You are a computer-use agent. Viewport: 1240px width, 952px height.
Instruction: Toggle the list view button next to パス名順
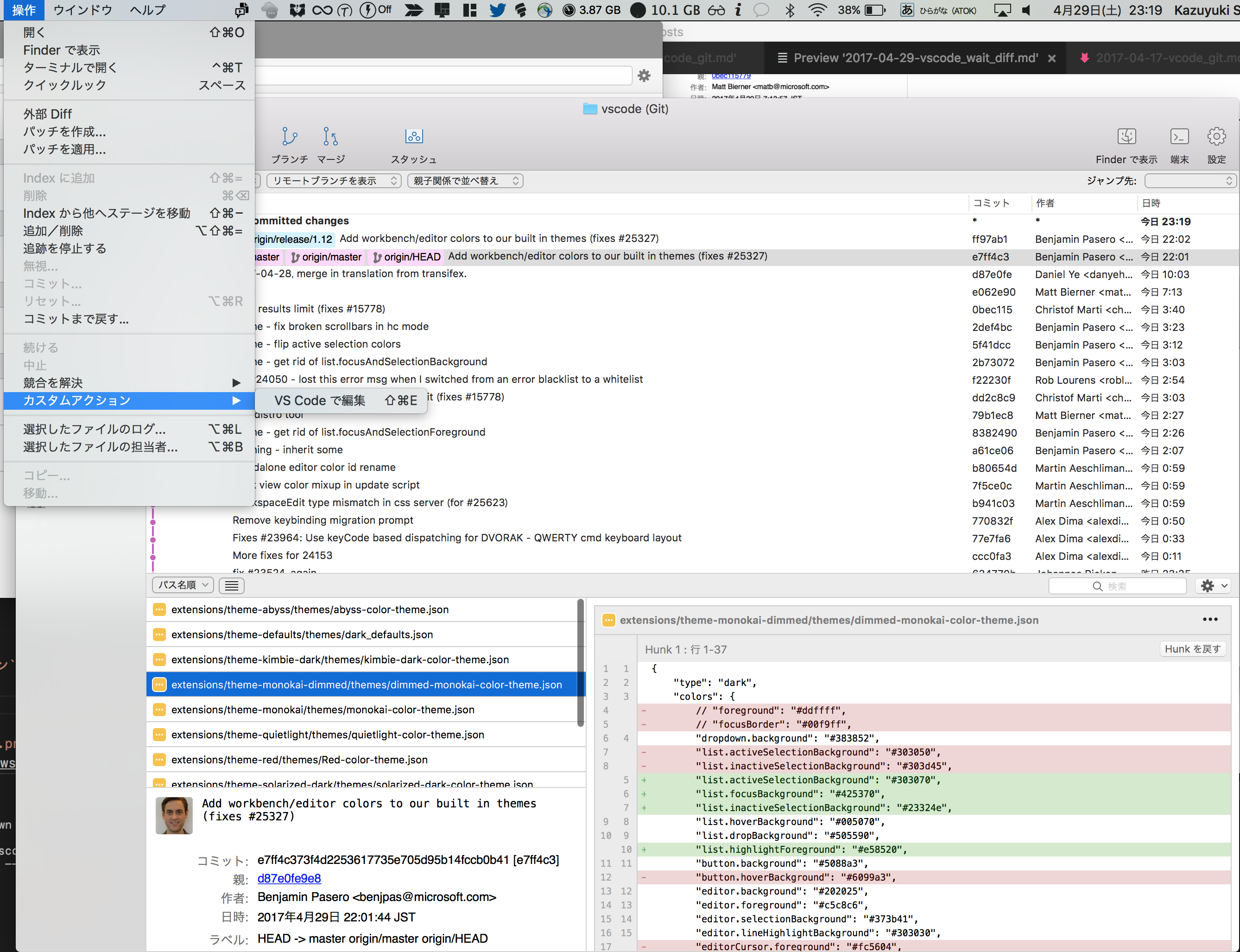click(x=231, y=585)
